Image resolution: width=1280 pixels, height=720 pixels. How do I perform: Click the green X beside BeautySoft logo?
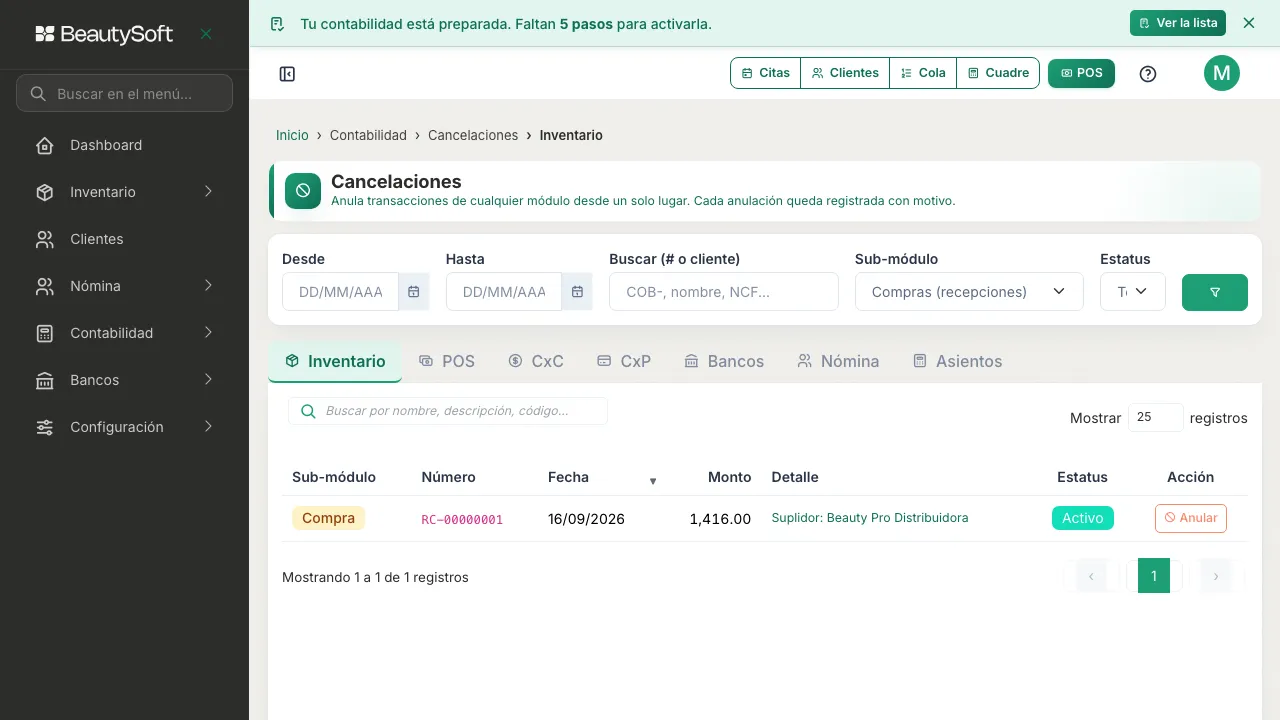click(x=206, y=34)
